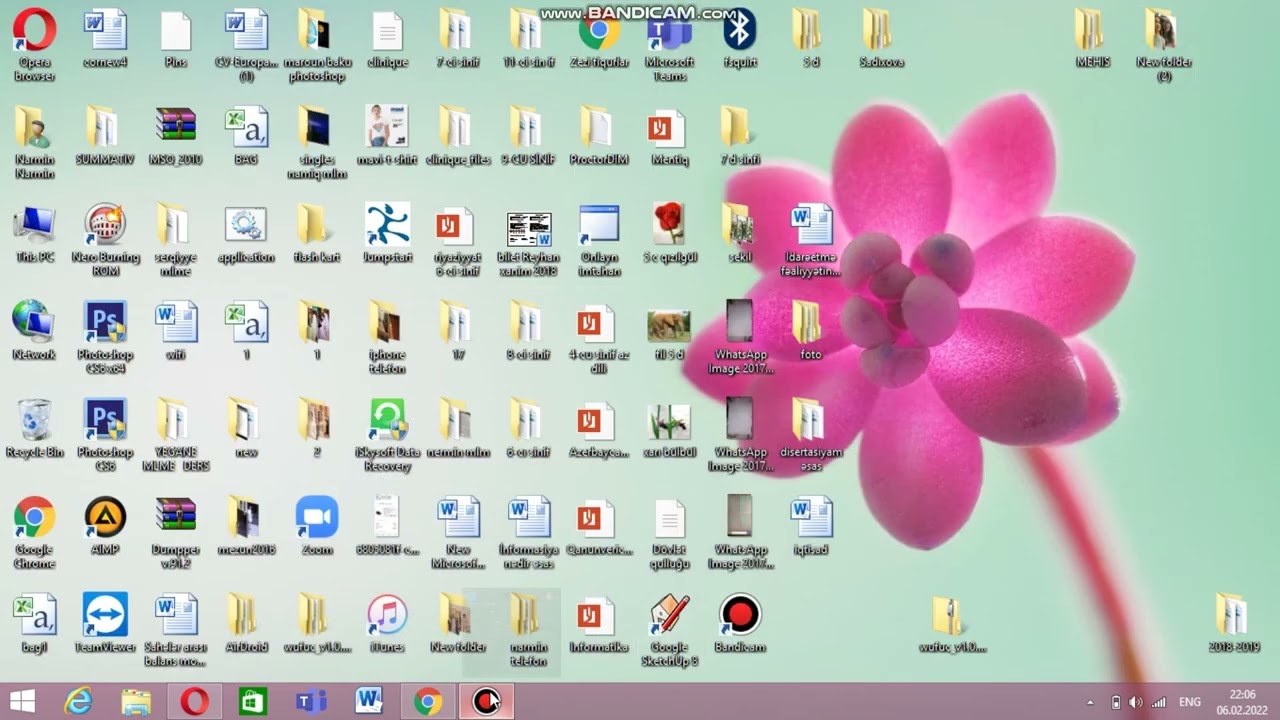Click the Dumpper v.91.2 archive
The width and height of the screenshot is (1280, 720).
tap(175, 532)
